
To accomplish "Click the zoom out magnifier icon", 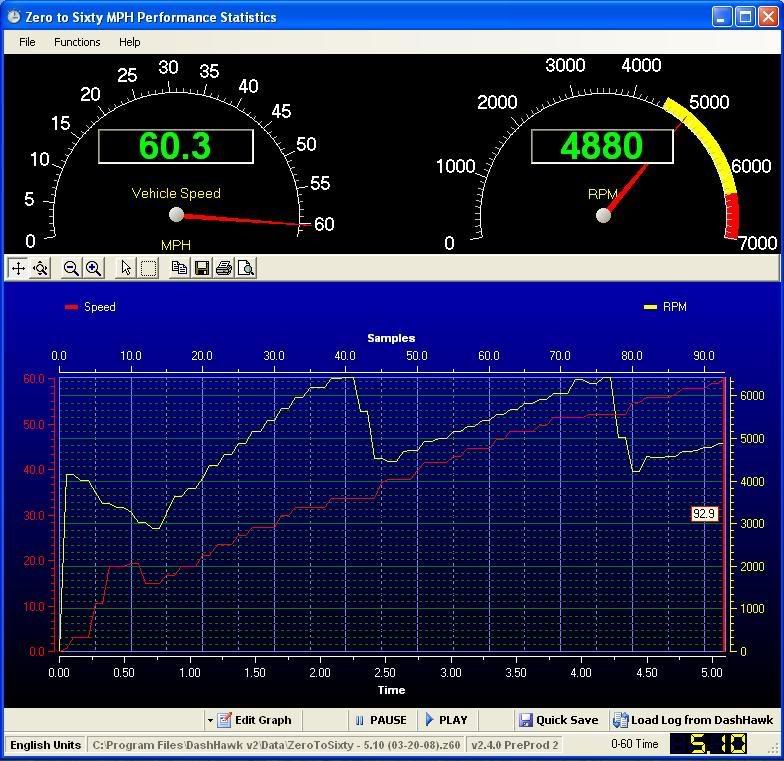I will tap(71, 268).
